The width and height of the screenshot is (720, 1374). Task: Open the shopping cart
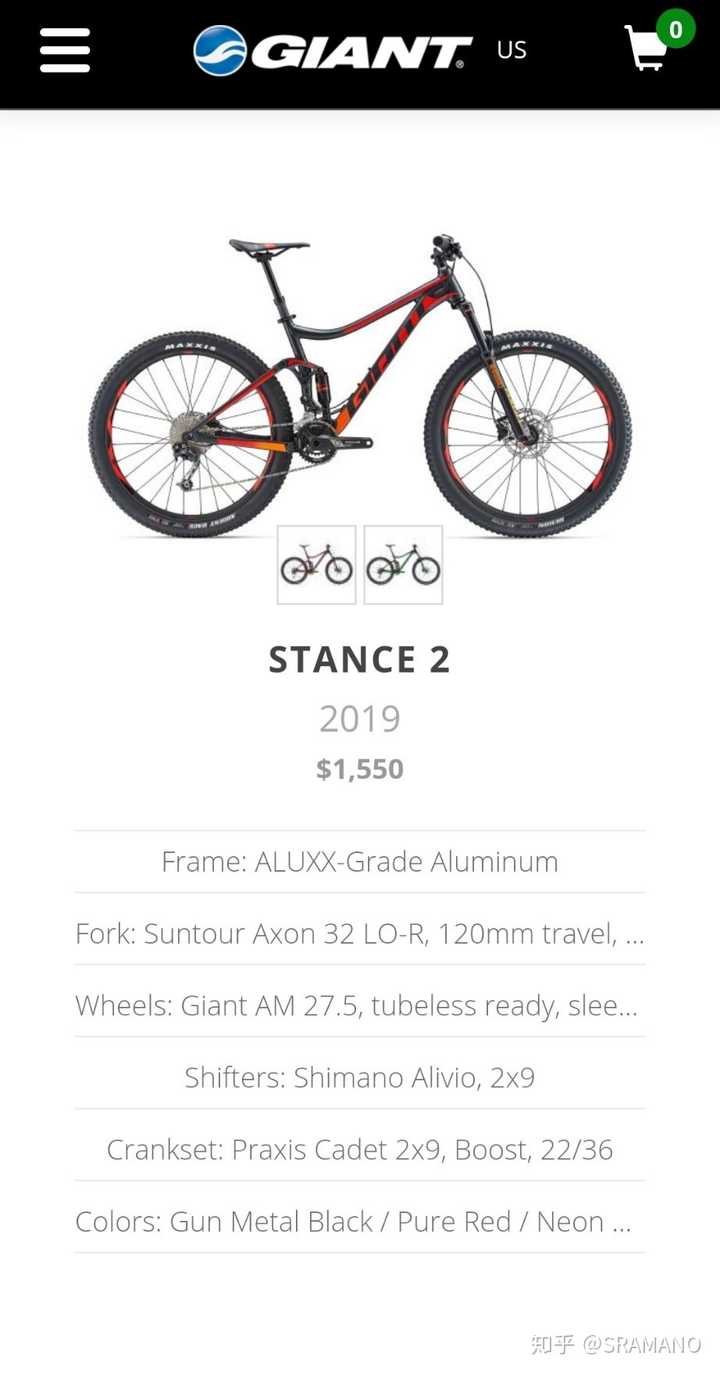tap(646, 49)
